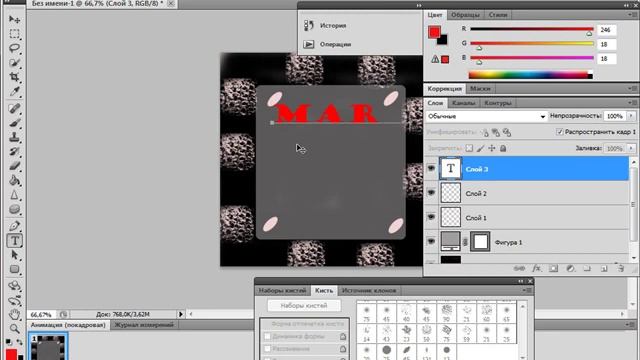Open the Непрозрачность opacity slider arrow
640x360 pixels.
631,116
